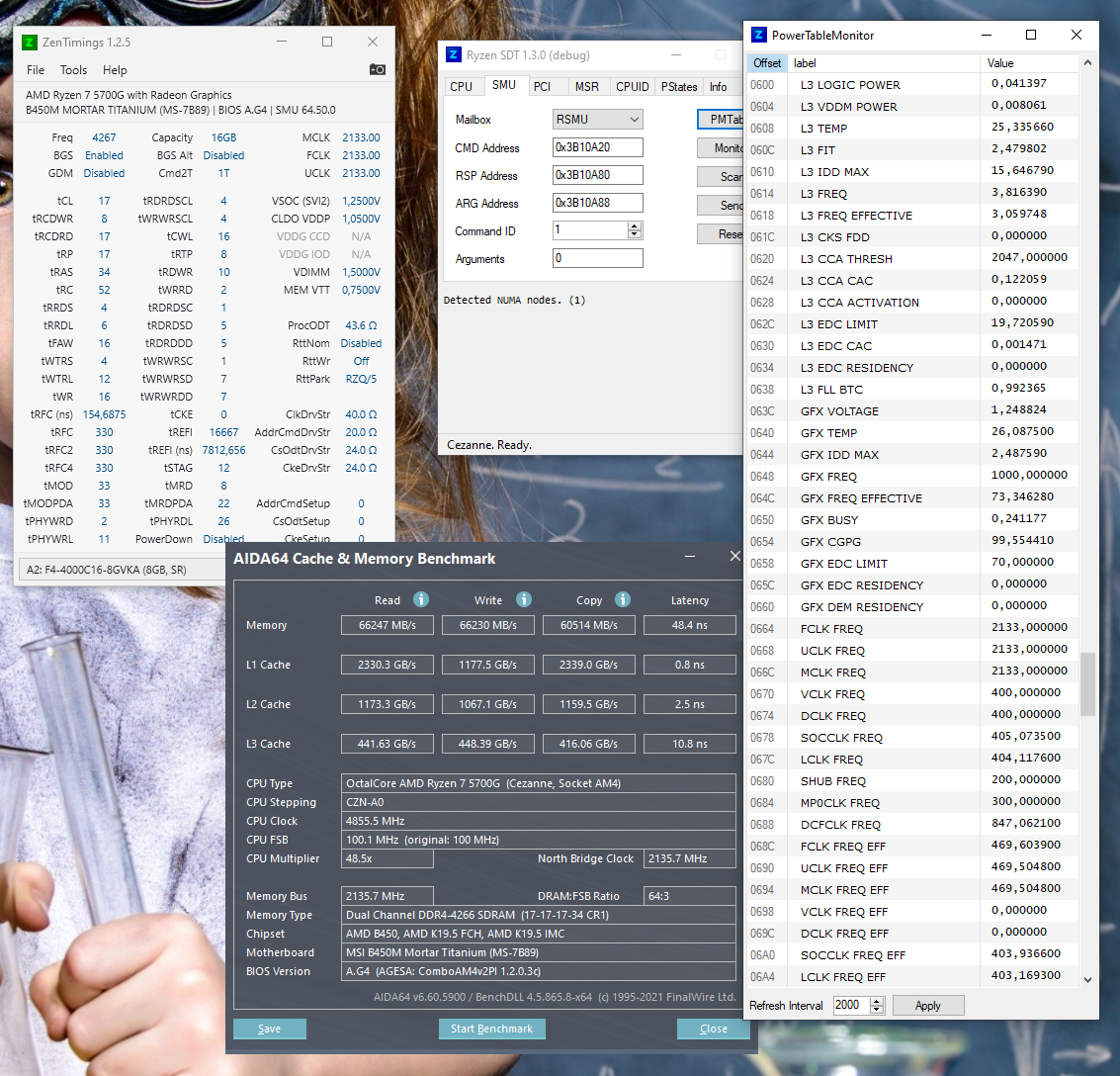This screenshot has width=1120, height=1076.
Task: Decrease the Refresh Interval with the down arrow
Action: [x=877, y=1011]
